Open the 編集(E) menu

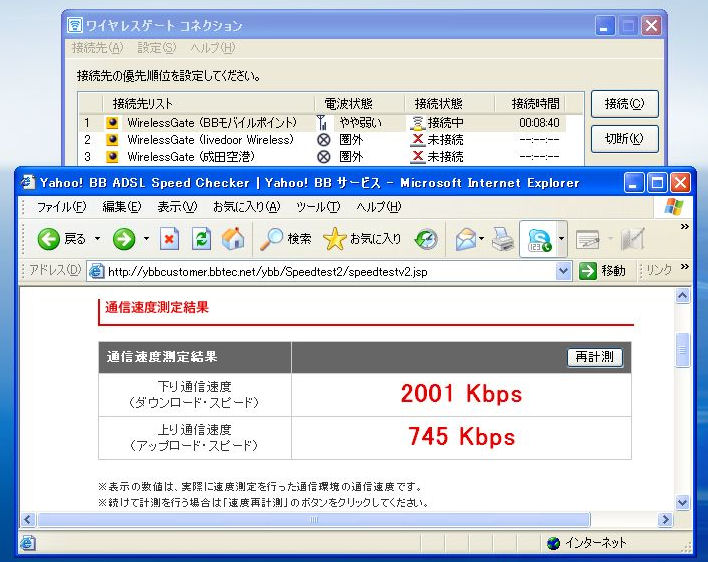pos(121,207)
